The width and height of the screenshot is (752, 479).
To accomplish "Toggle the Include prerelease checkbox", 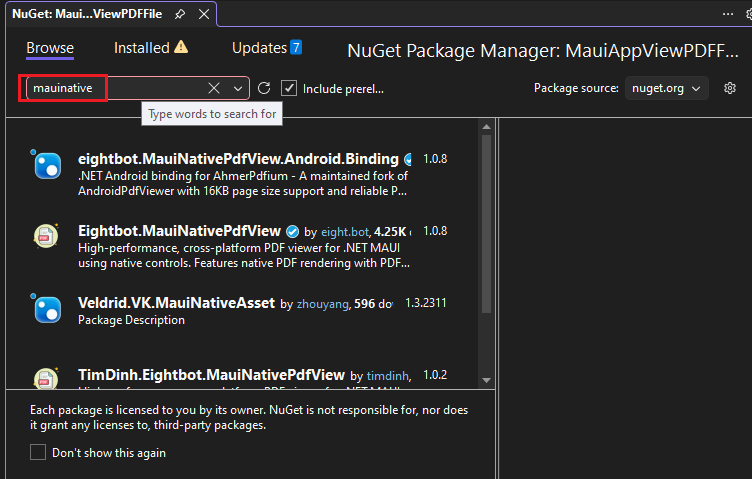I will (x=289, y=88).
